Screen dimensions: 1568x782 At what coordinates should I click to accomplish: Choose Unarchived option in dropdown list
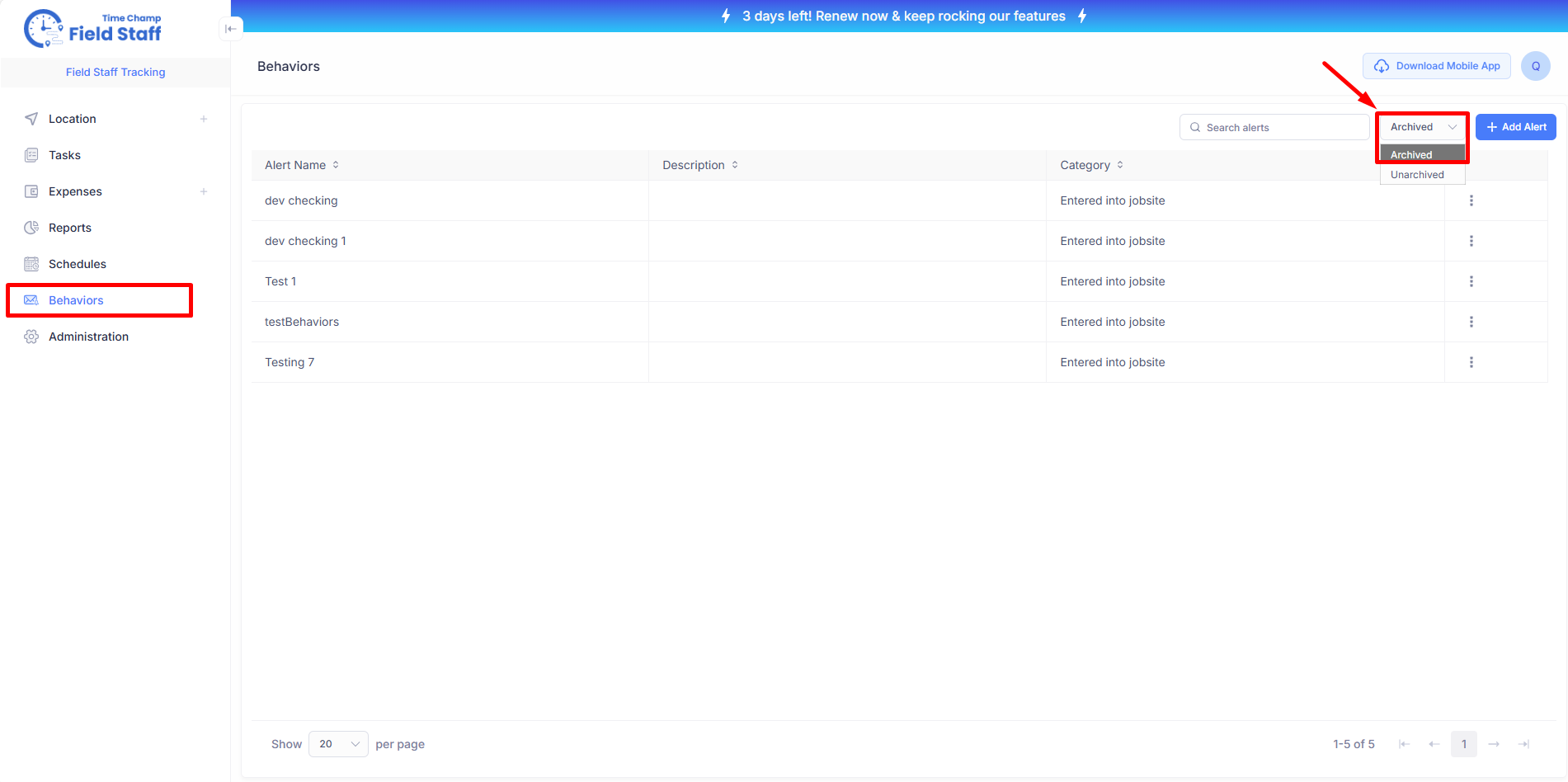pyautogui.click(x=1423, y=175)
